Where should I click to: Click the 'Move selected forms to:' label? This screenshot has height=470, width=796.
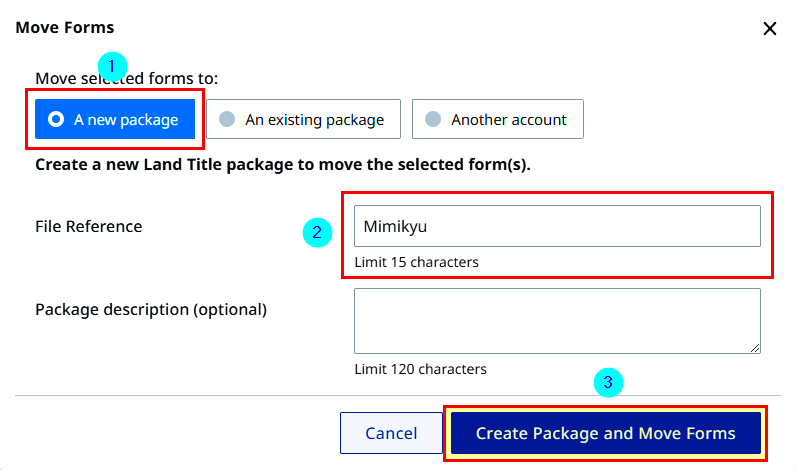(126, 79)
